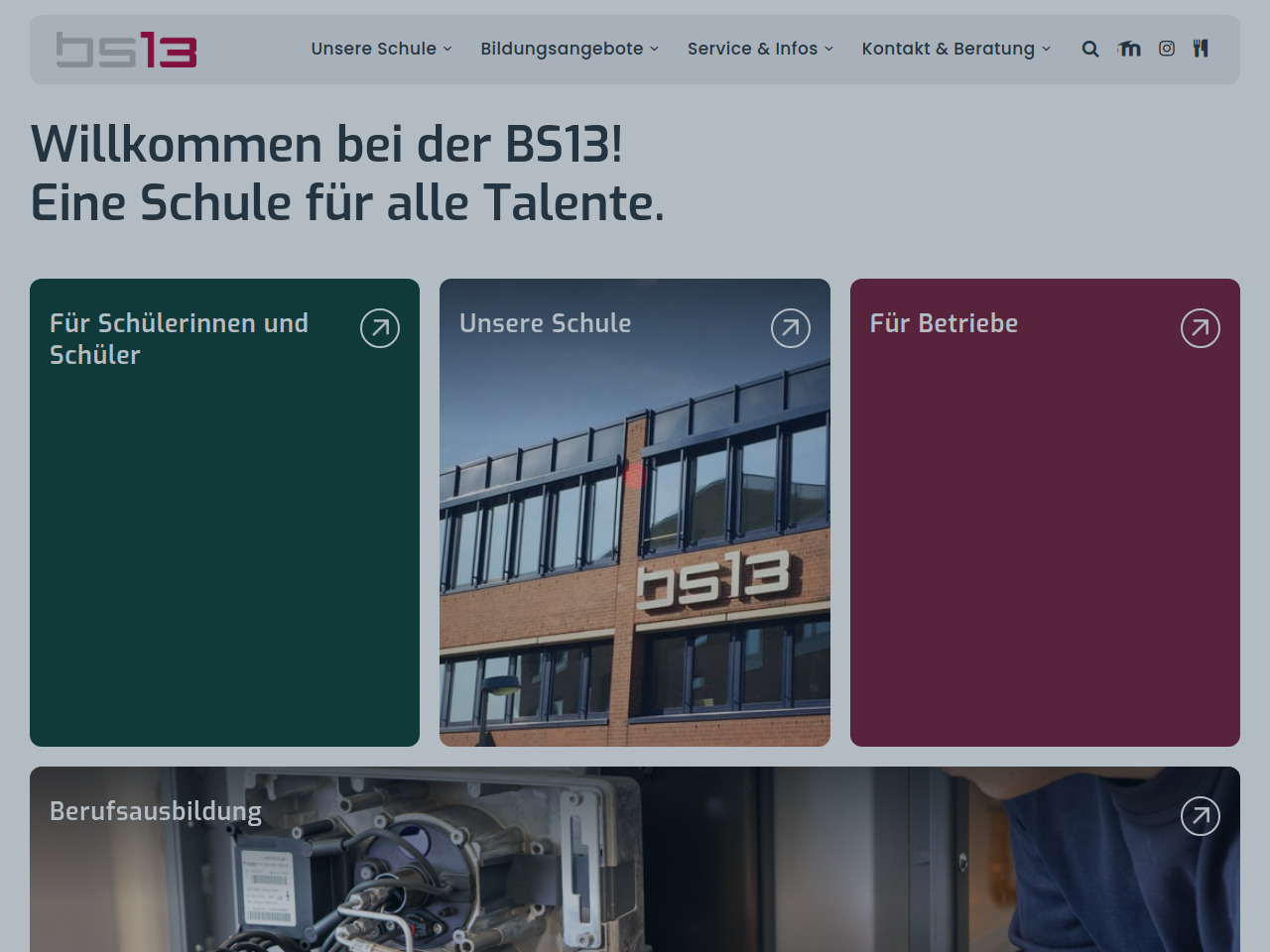Screen dimensions: 1270x952
Task: Expand the Kontakt & Beratung chevron
Action: coord(1047,50)
